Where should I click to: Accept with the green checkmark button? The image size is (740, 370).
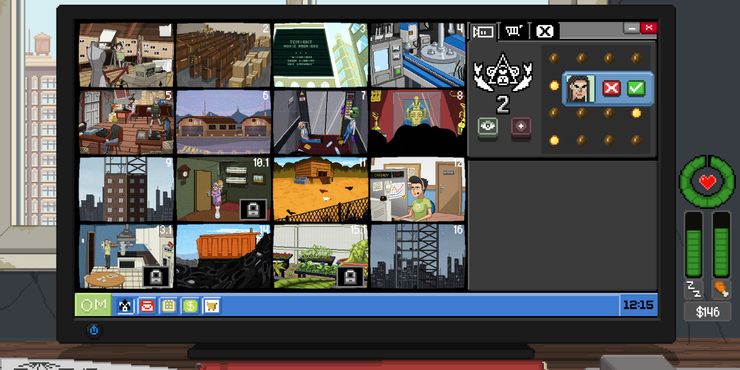coord(636,88)
